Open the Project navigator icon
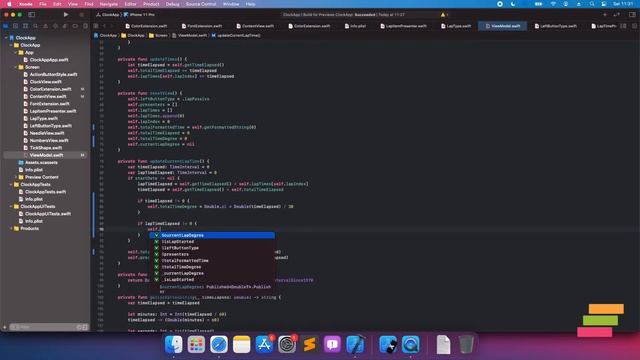 (6, 26)
